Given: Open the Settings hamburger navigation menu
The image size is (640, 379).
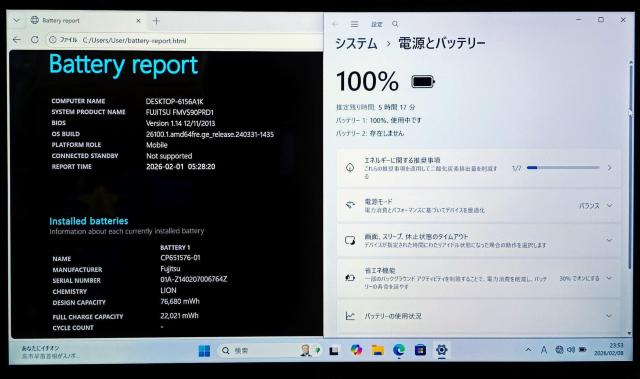Looking at the screenshot, I should [354, 24].
